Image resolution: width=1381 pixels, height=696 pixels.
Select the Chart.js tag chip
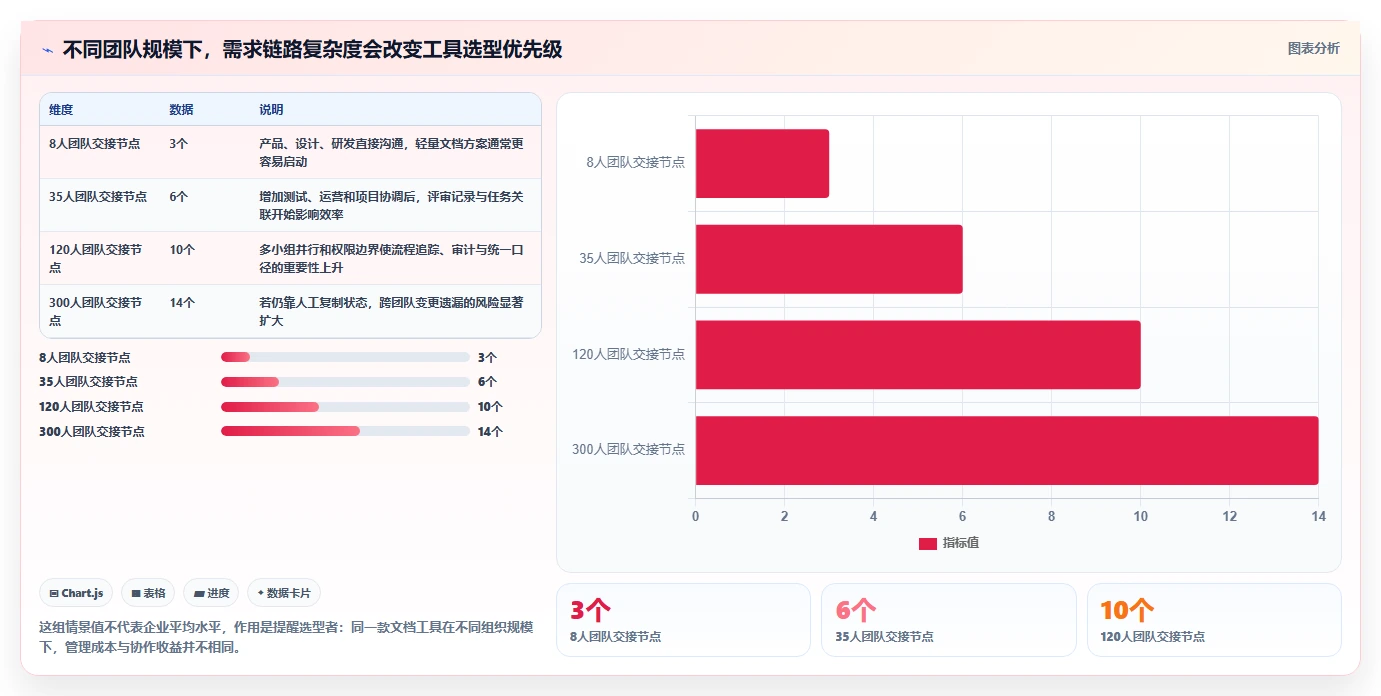[77, 593]
